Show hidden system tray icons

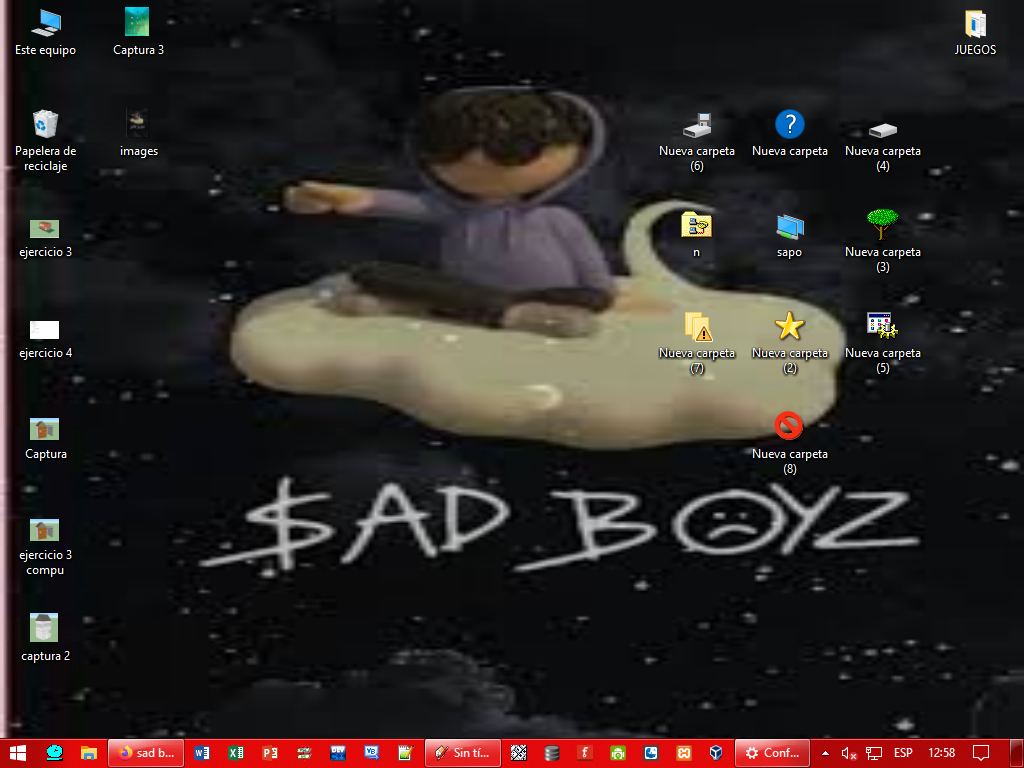(x=825, y=753)
